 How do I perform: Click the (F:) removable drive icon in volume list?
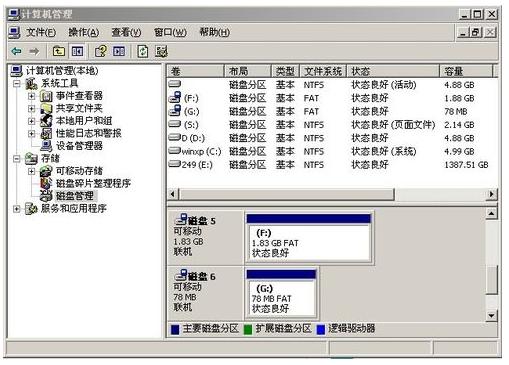(x=175, y=98)
